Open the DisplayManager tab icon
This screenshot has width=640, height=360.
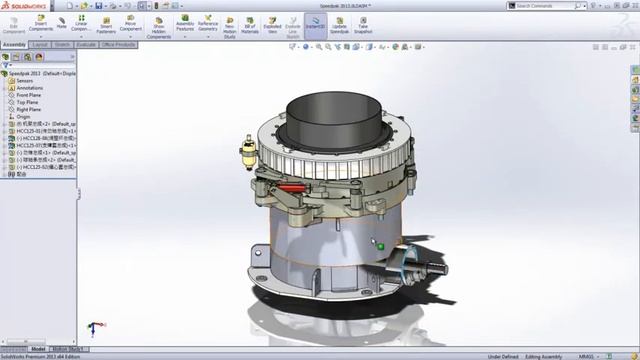coord(39,57)
